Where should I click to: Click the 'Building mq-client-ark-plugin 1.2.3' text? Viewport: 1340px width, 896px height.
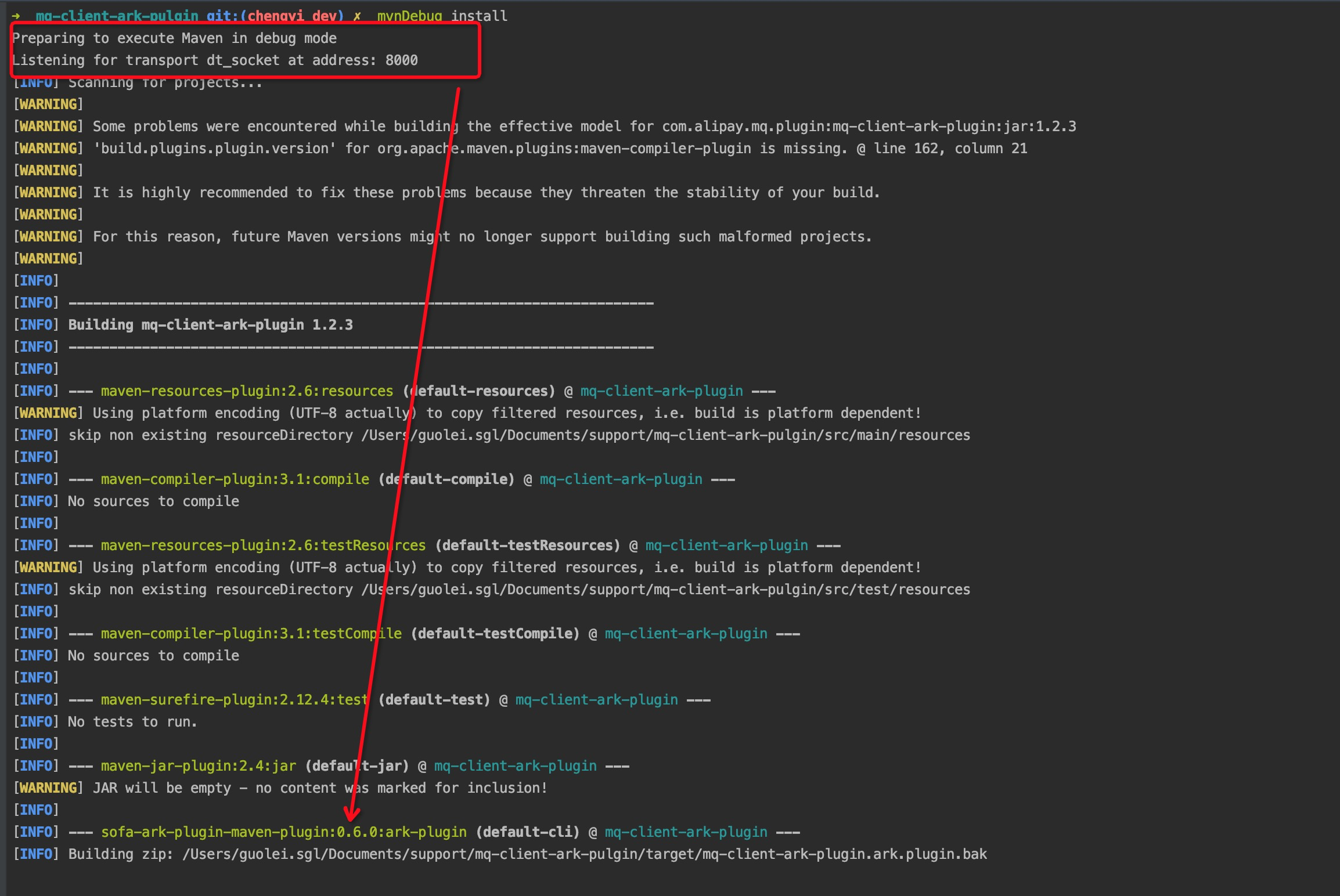[x=210, y=325]
